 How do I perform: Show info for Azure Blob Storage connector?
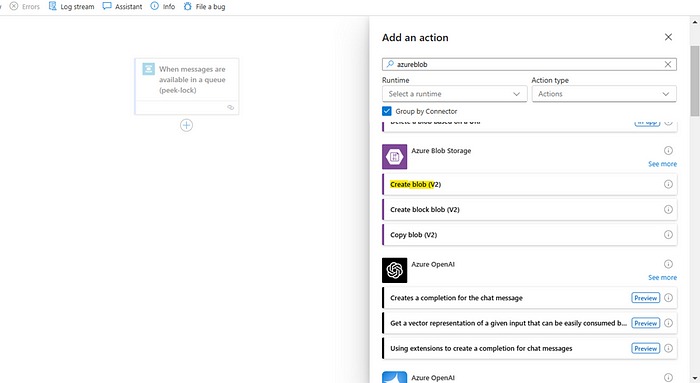coord(668,150)
